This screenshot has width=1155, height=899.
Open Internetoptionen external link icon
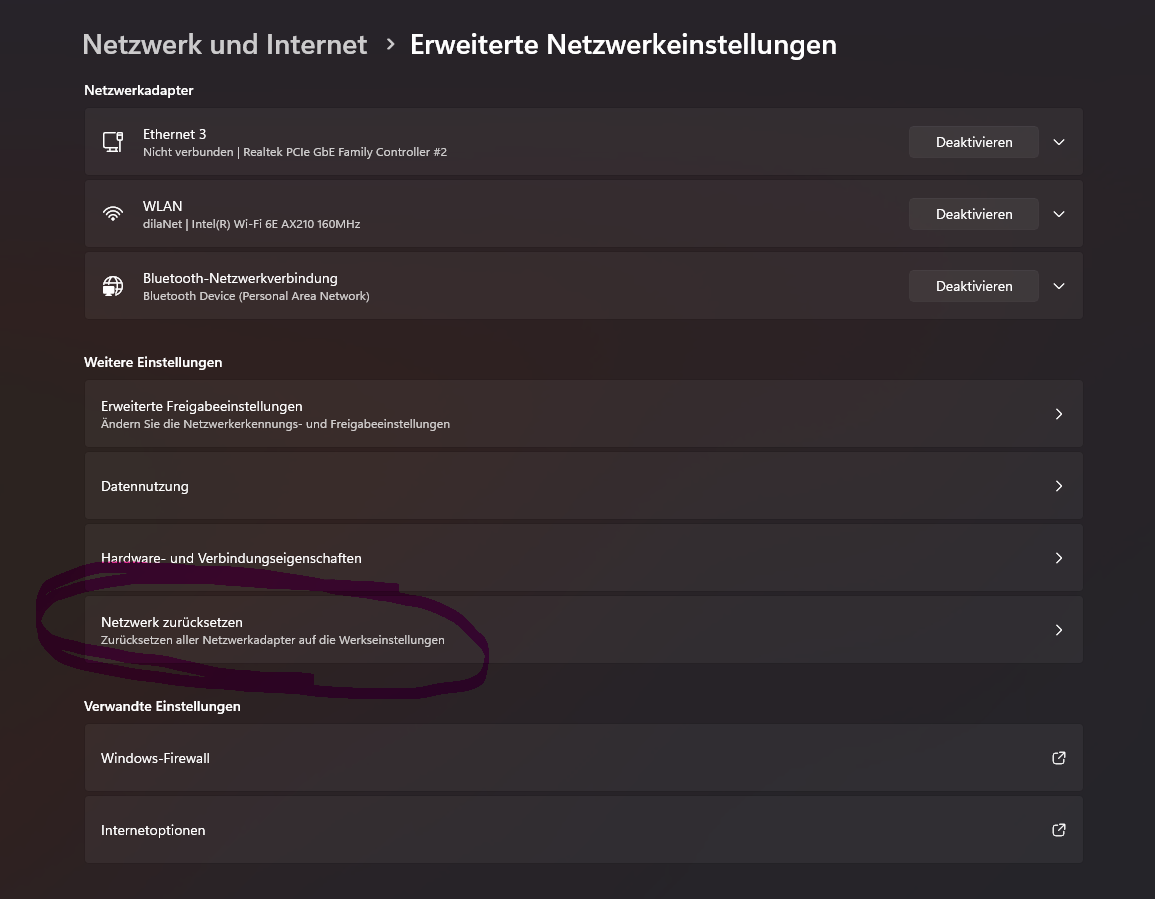(x=1059, y=830)
